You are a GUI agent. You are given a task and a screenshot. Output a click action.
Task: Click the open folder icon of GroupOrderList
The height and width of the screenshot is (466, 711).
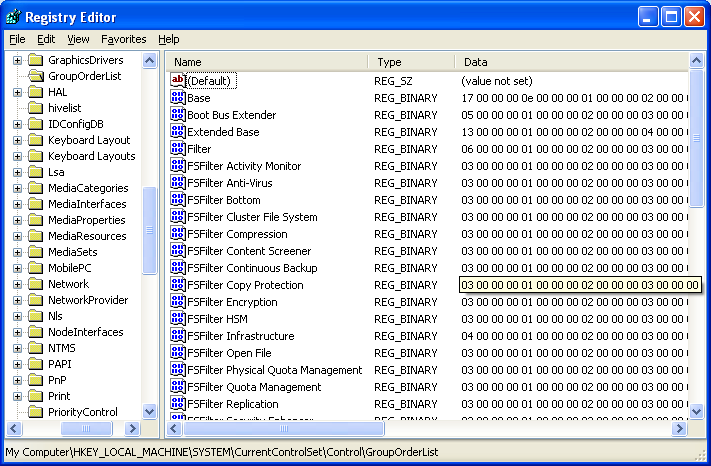pos(36,76)
